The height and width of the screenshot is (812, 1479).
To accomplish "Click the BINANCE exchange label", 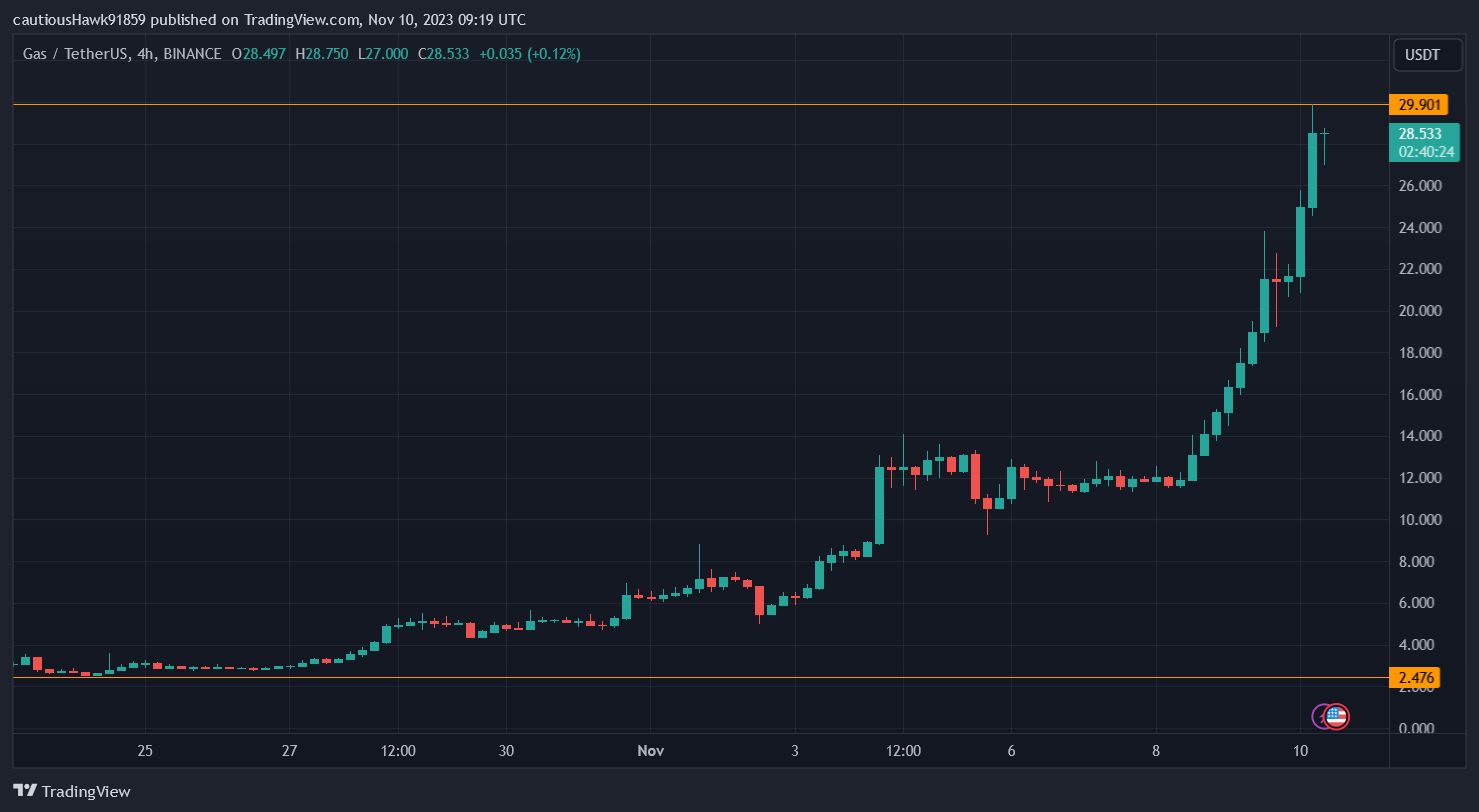I will (190, 54).
